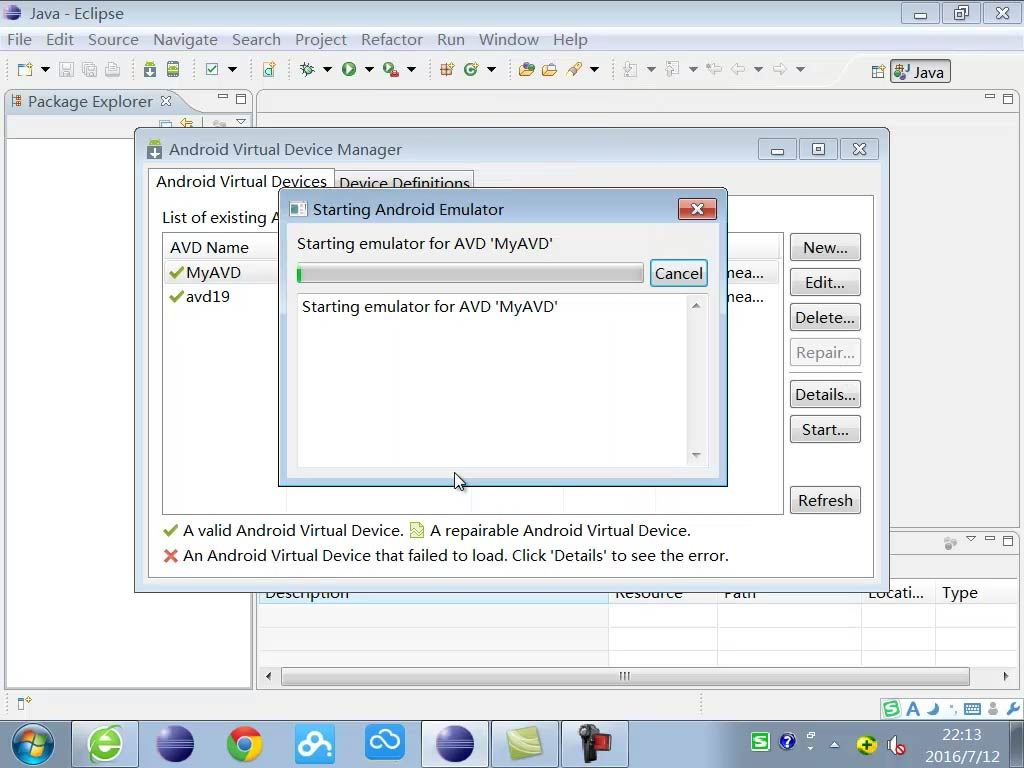Select the Java perspective button
This screenshot has width=1024, height=768.
click(920, 72)
